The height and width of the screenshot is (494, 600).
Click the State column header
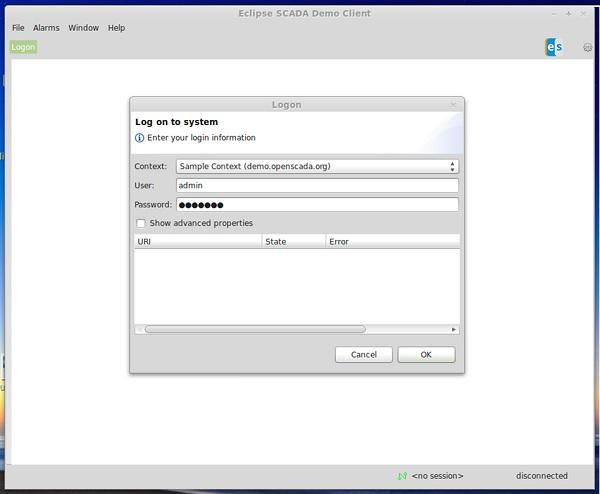294,241
